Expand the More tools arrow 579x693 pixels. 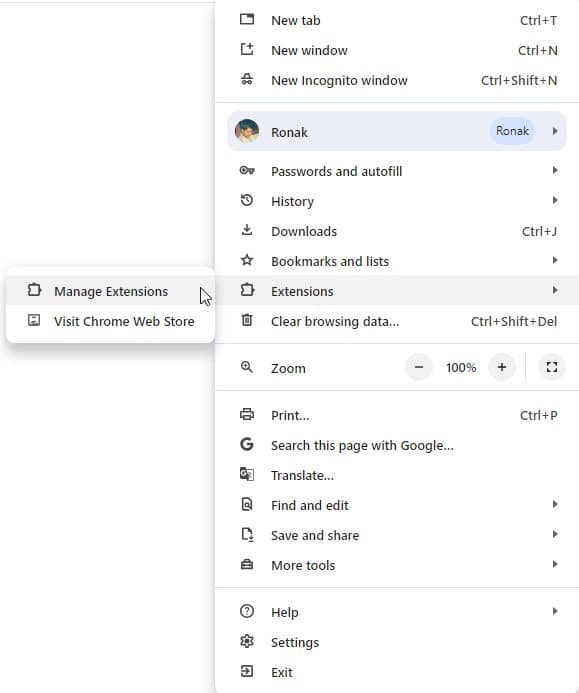click(x=555, y=564)
